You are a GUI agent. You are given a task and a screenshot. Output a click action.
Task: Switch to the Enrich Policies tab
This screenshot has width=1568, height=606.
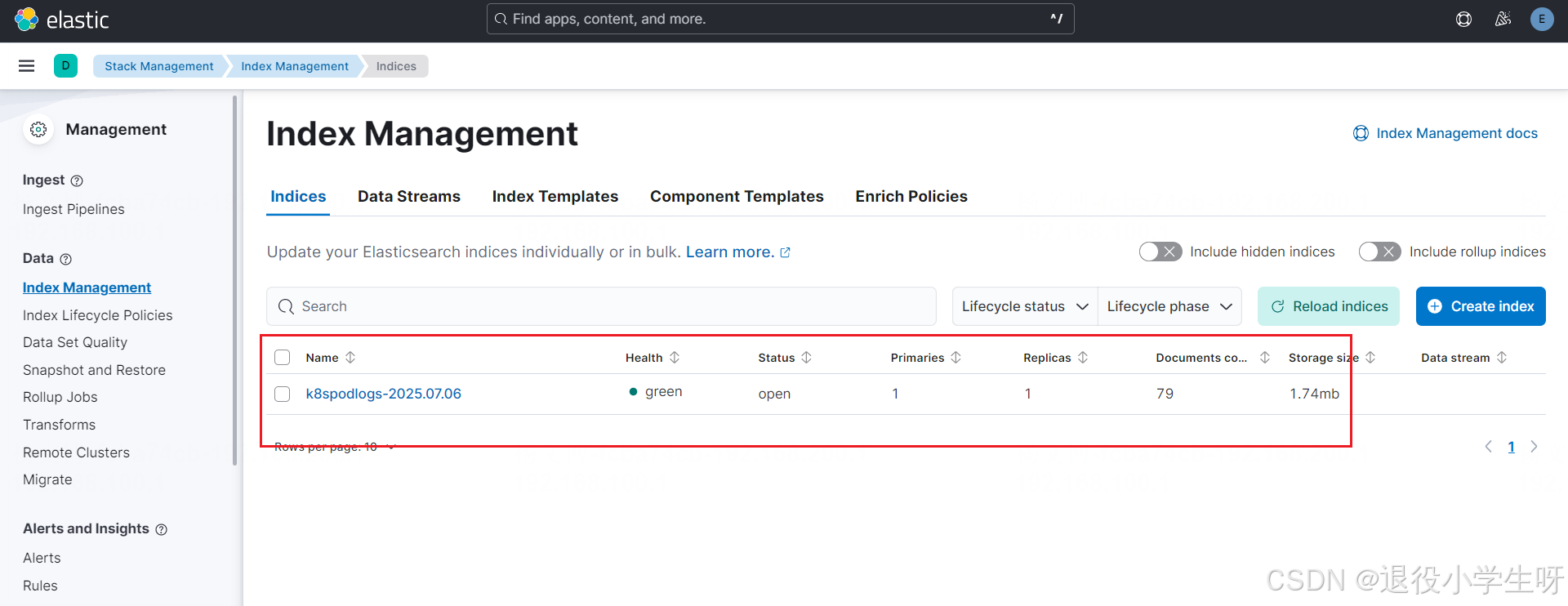coord(911,197)
